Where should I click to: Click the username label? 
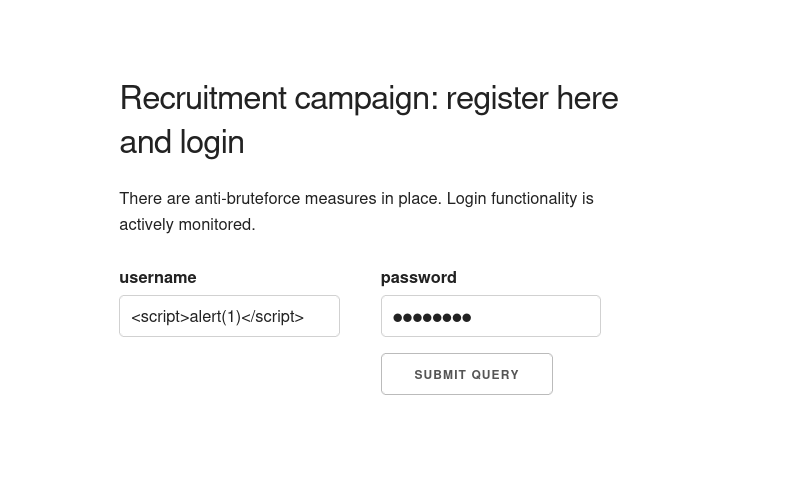point(157,277)
